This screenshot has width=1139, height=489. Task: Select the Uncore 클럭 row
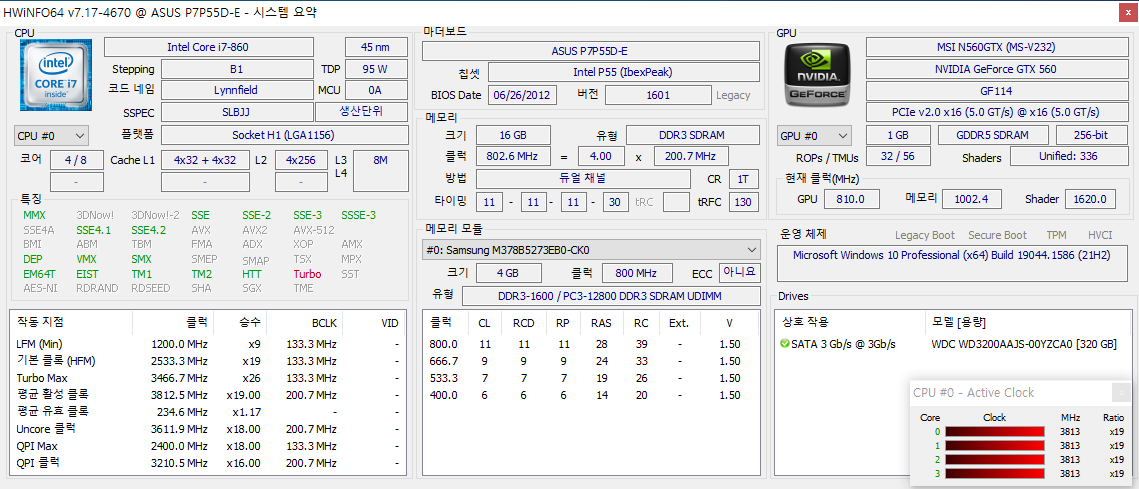[x=208, y=429]
